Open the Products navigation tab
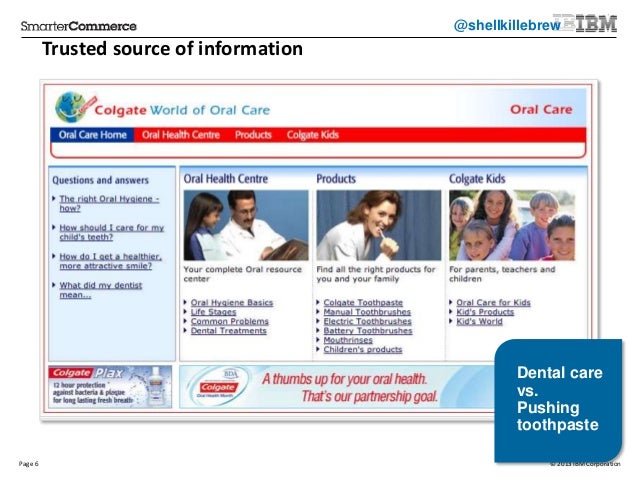Viewport: 638px width, 479px height. (253, 135)
